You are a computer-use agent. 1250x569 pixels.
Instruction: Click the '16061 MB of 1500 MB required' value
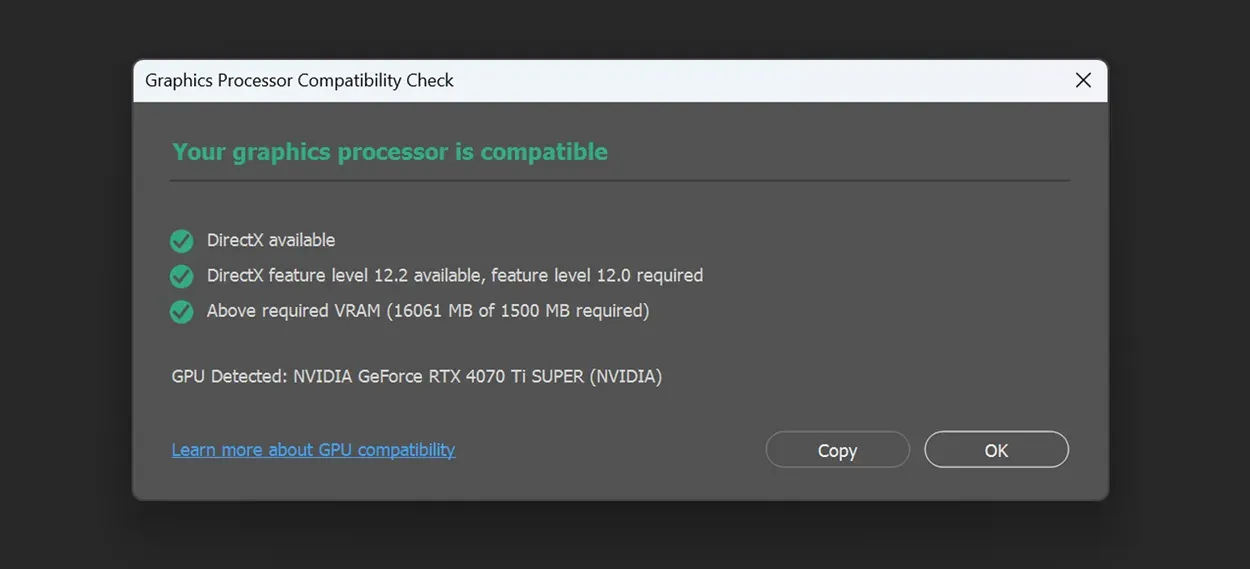tap(518, 311)
